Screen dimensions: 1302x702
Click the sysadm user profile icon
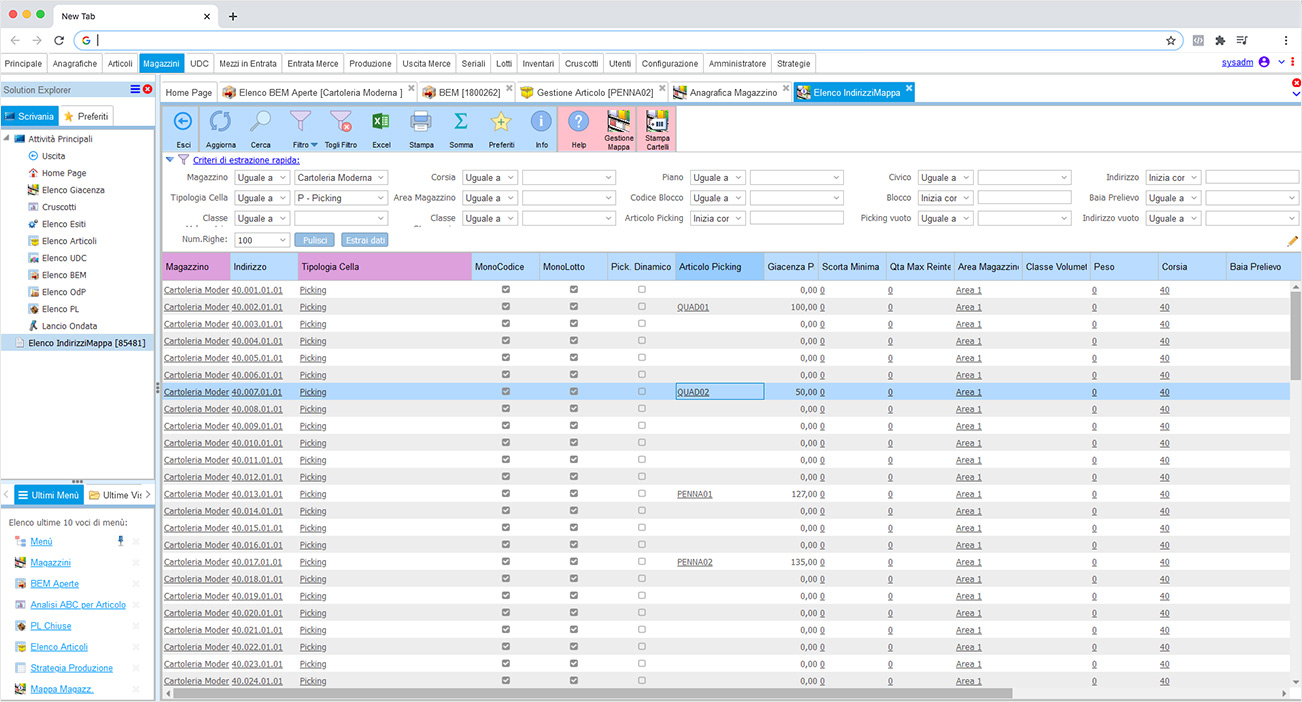[1264, 62]
